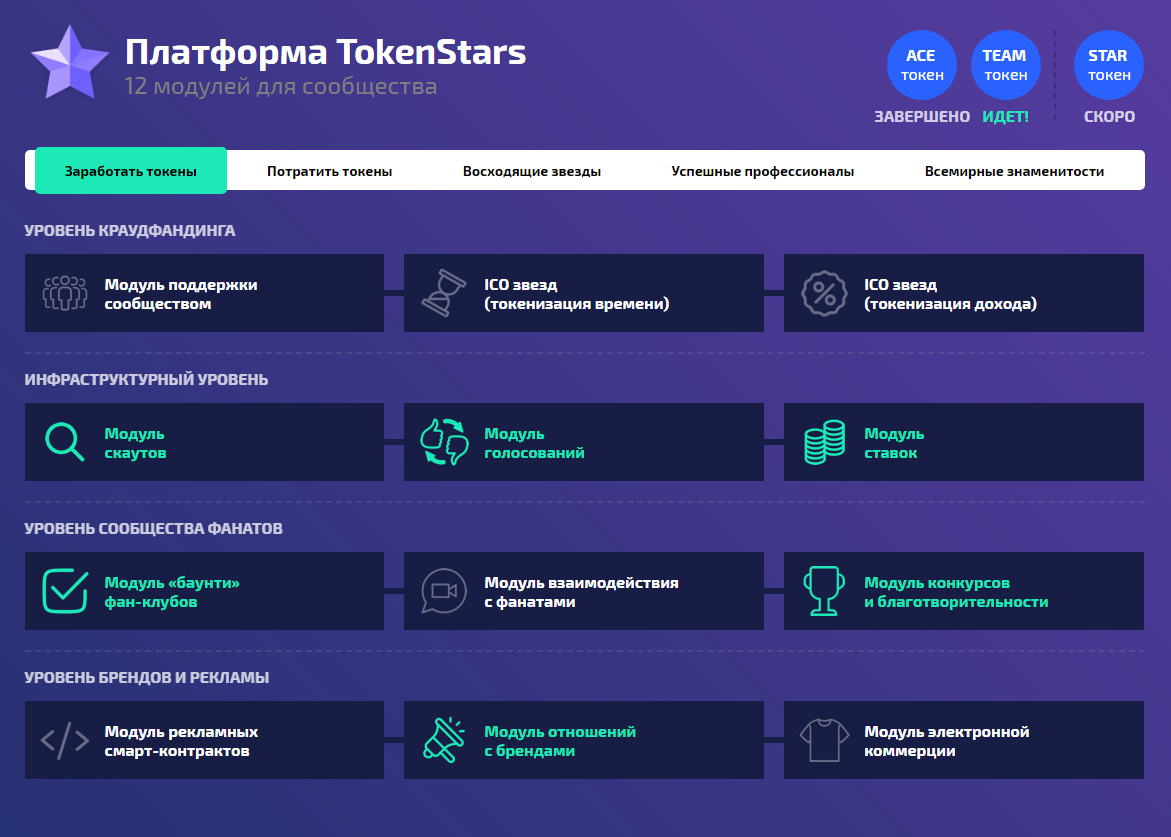Screen dimensions: 1171x837
Task: Switch to 'Всемирные знаменитости' tab
Action: (x=1014, y=171)
